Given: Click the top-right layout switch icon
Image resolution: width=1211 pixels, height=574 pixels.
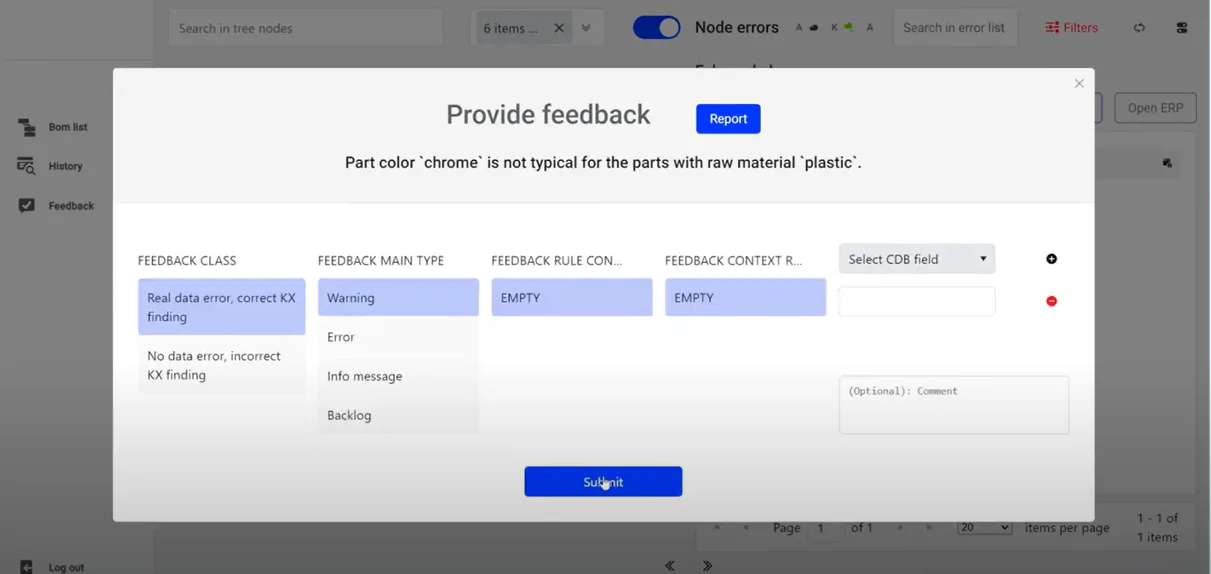Looking at the screenshot, I should pos(1182,28).
